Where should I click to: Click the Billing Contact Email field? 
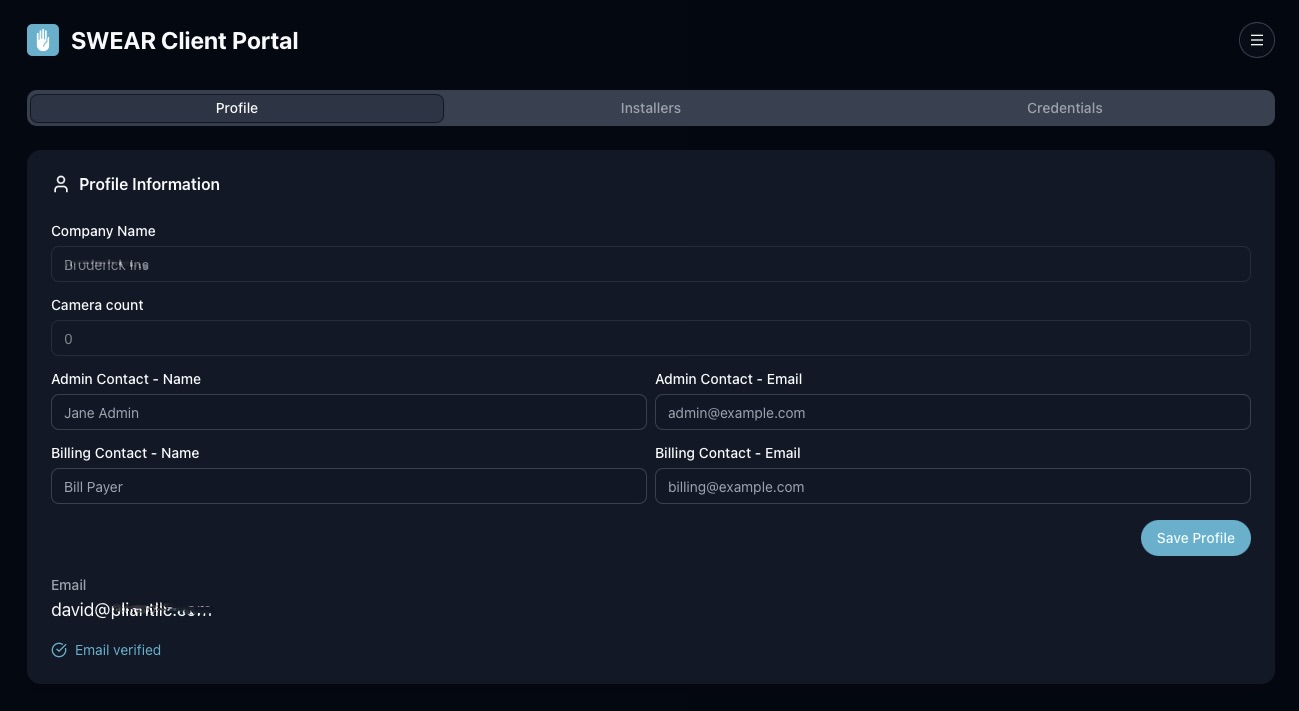(952, 486)
